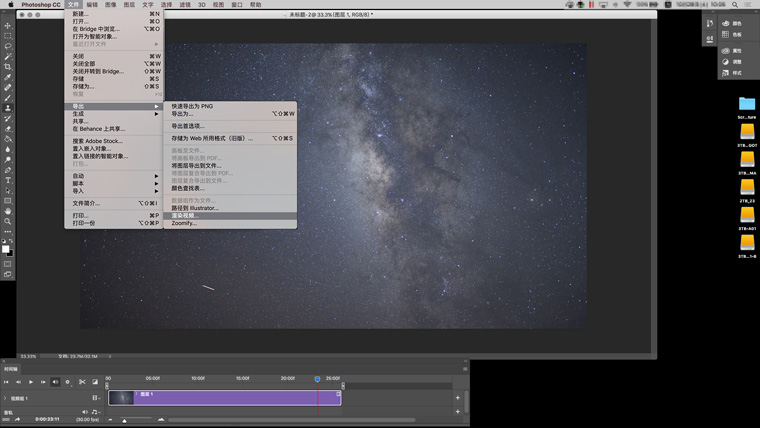Choose 存储为... in the file menu
Image resolution: width=760 pixels, height=428 pixels.
(x=114, y=86)
